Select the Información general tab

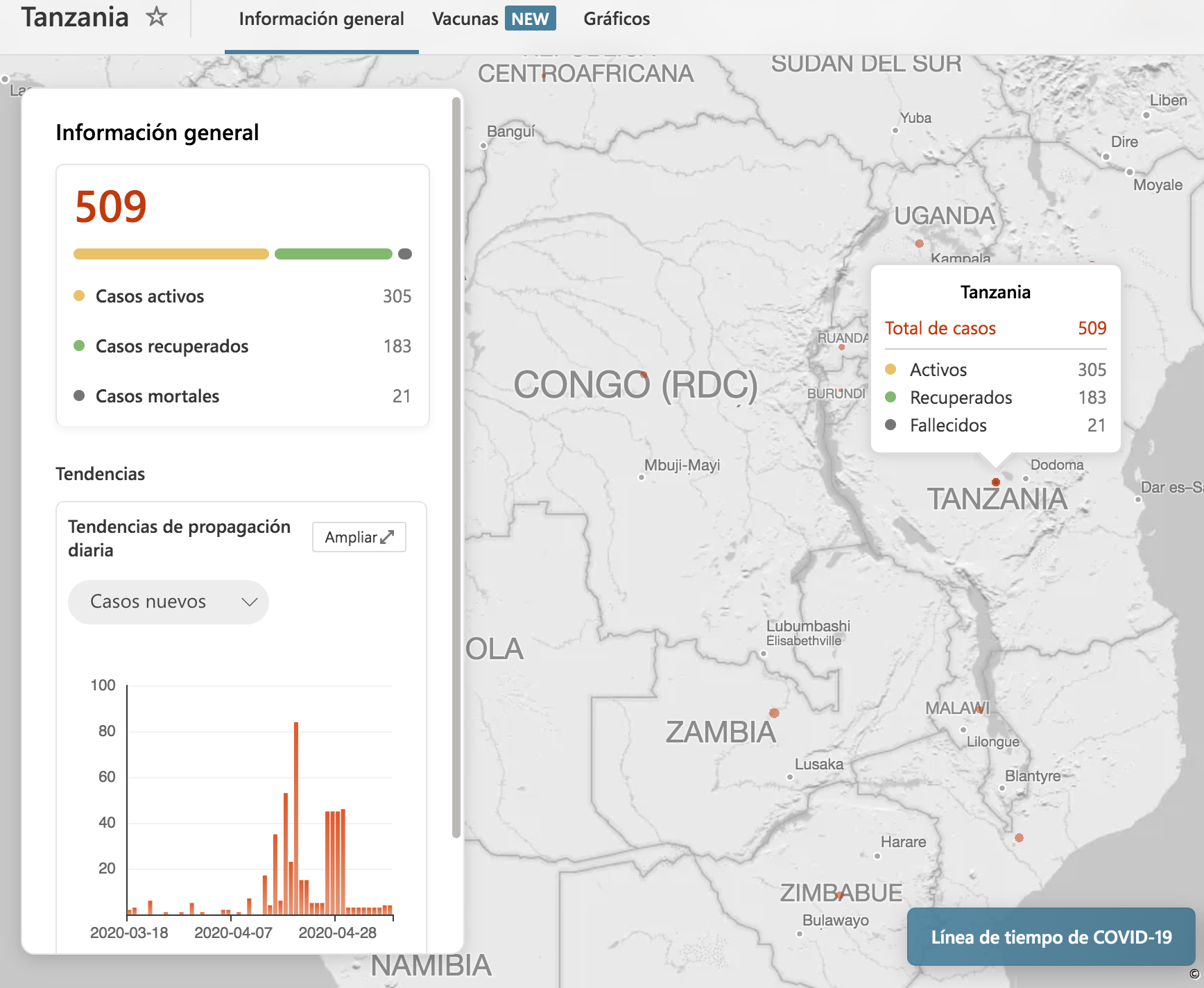(x=321, y=19)
